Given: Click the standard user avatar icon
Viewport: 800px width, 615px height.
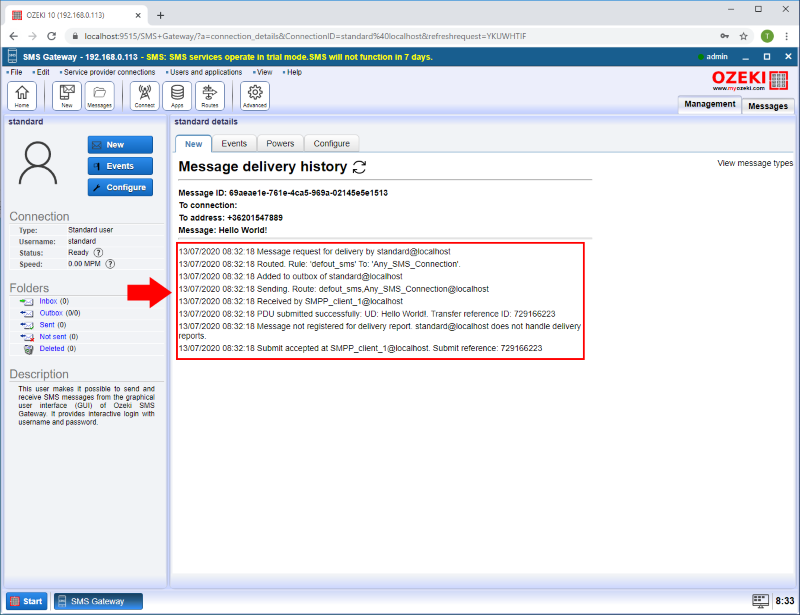Looking at the screenshot, I should click(38, 163).
